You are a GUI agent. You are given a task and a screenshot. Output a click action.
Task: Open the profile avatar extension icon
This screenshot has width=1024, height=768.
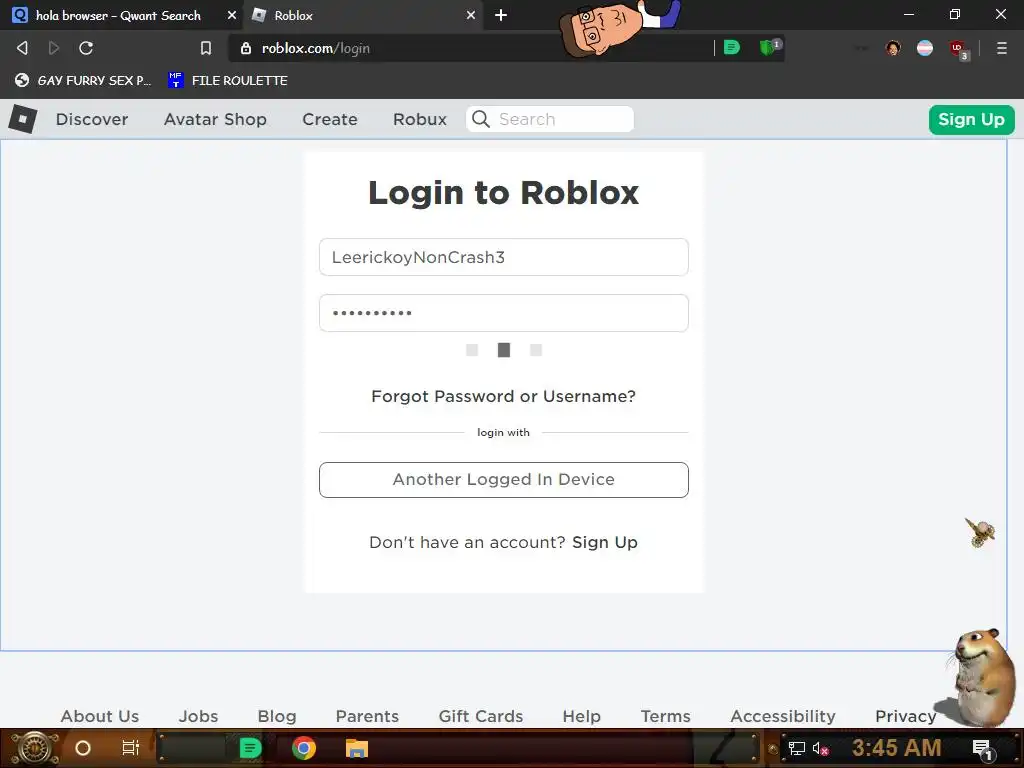click(x=893, y=48)
